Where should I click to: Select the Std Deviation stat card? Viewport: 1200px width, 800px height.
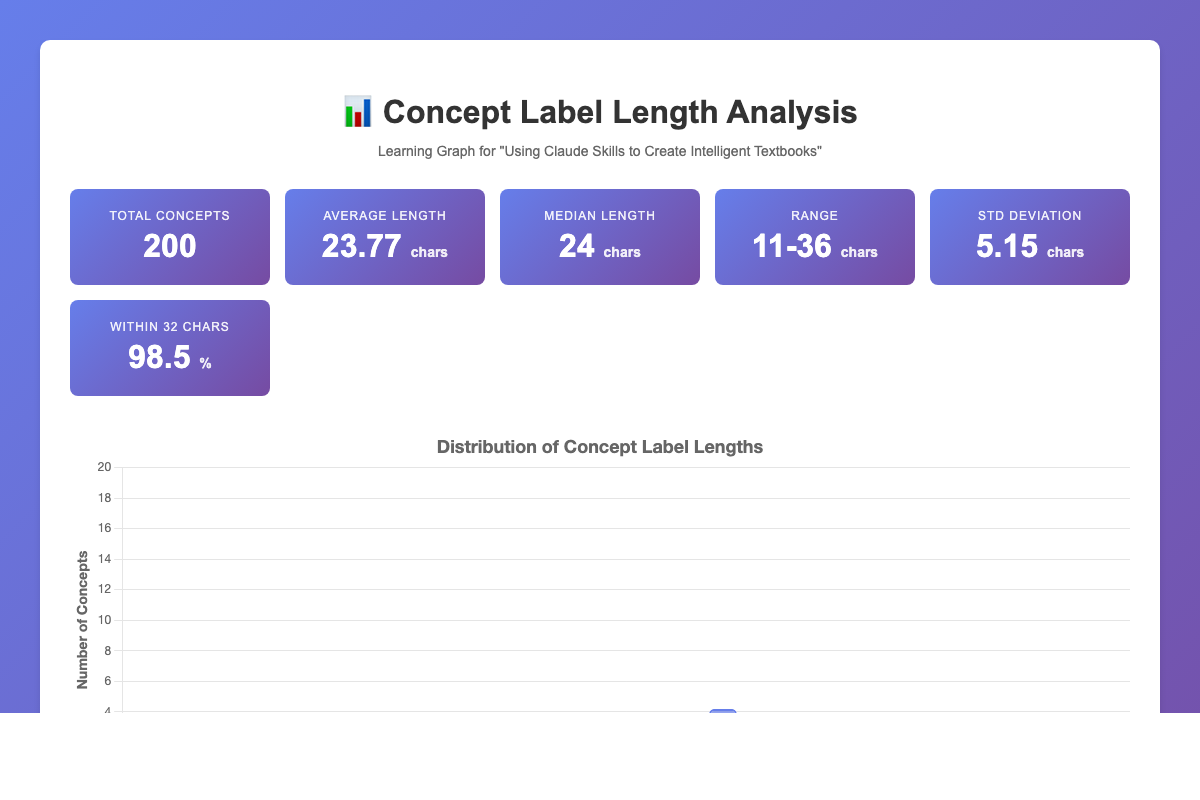coord(1030,237)
